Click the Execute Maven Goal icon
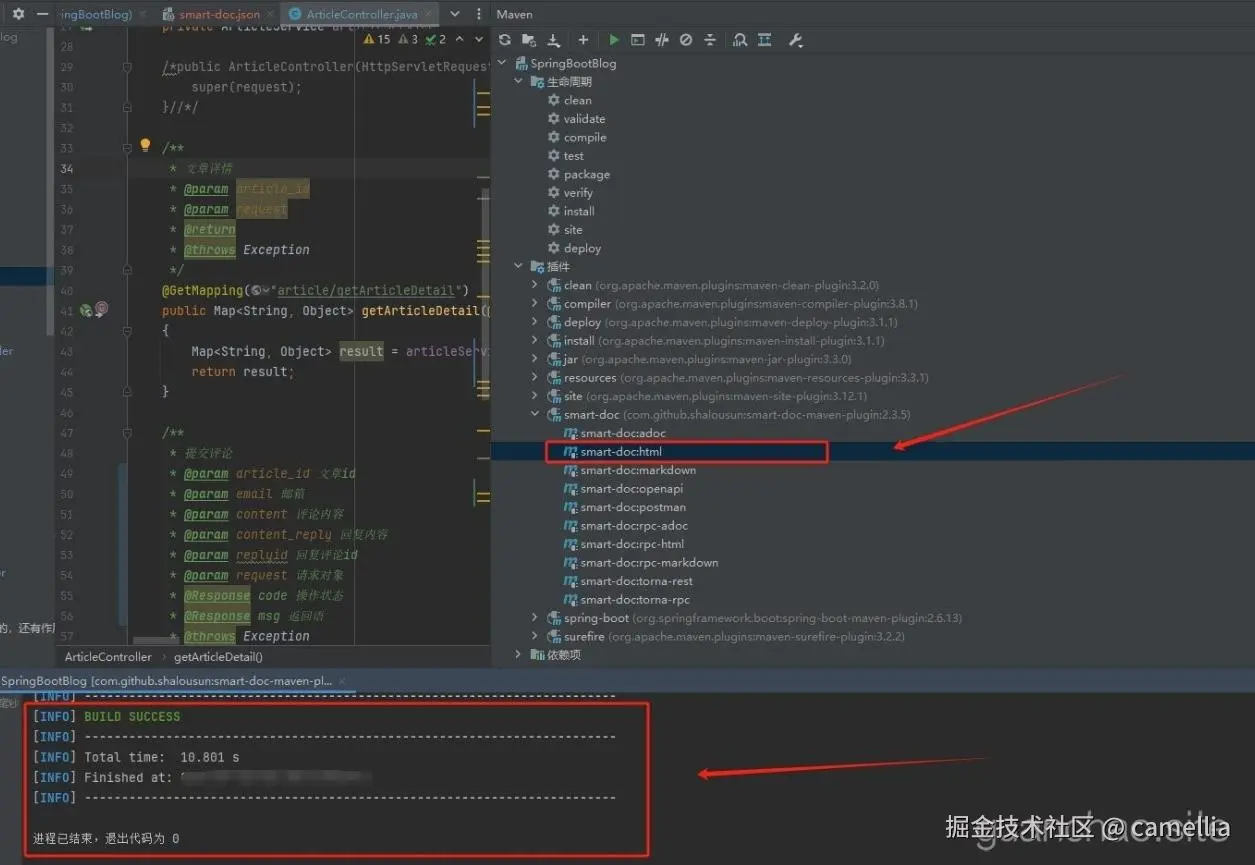The image size is (1255, 865). point(637,40)
